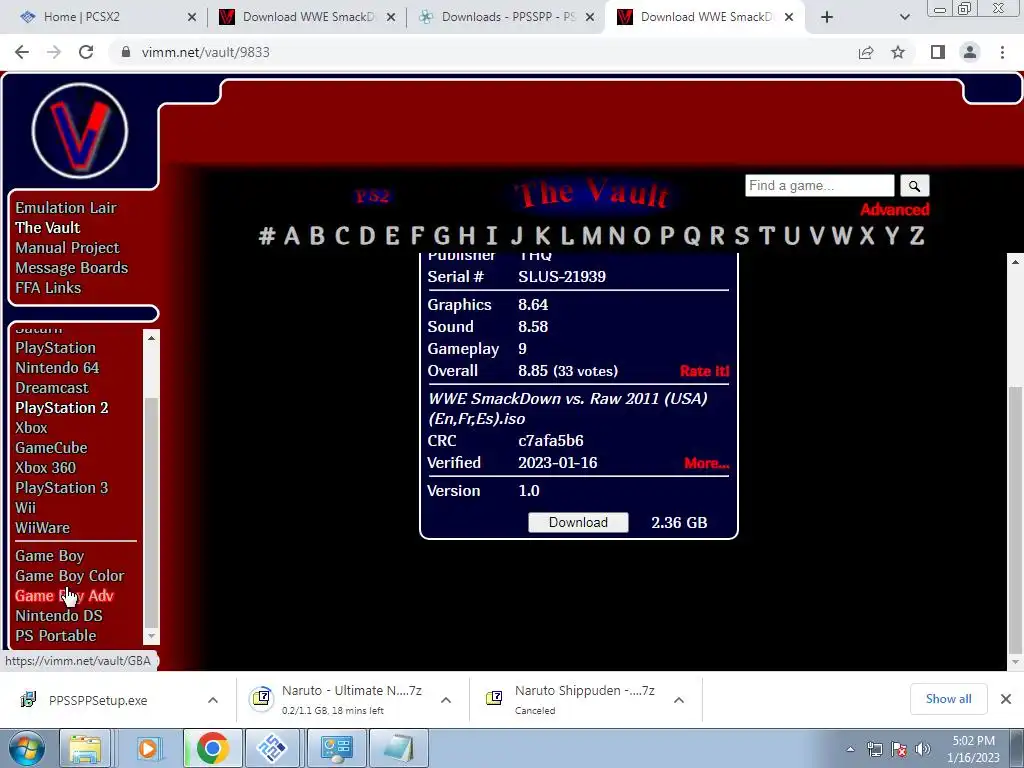The width and height of the screenshot is (1024, 768).
Task: Go back with the browser back arrow
Action: (x=22, y=52)
